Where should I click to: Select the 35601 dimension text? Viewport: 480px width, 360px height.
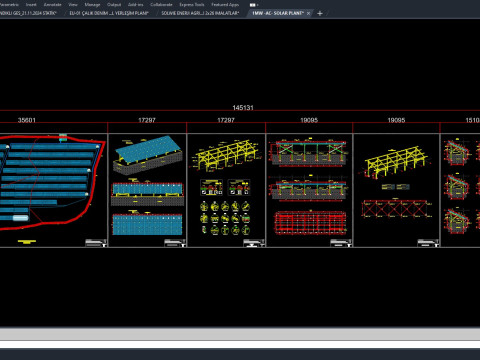[27, 120]
